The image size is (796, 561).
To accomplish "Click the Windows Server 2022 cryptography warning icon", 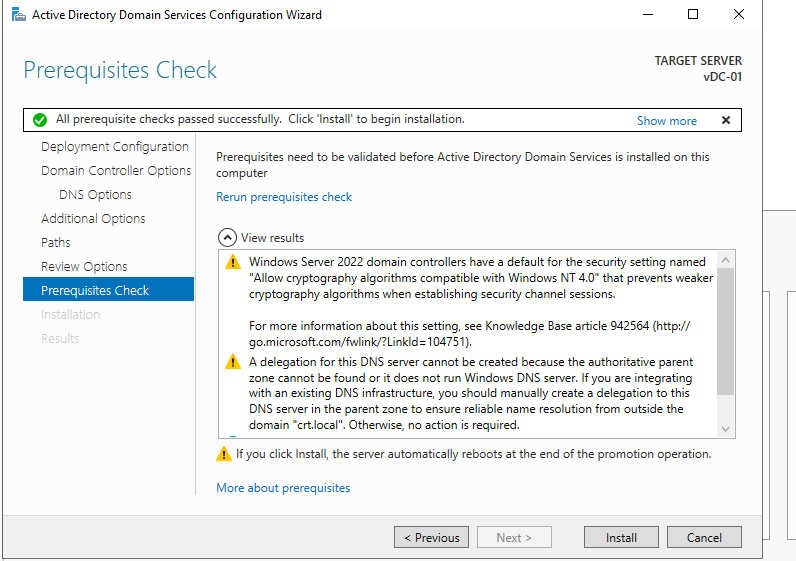I will point(233,262).
